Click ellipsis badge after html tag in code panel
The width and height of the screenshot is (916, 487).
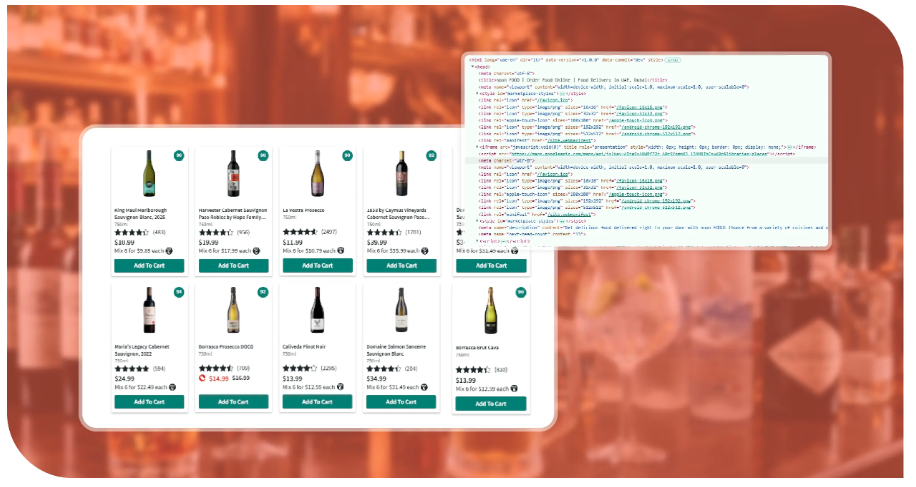click(x=673, y=60)
